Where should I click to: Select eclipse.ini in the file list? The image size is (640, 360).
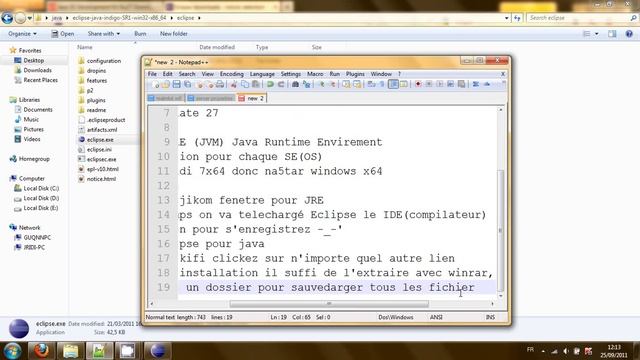click(99, 149)
